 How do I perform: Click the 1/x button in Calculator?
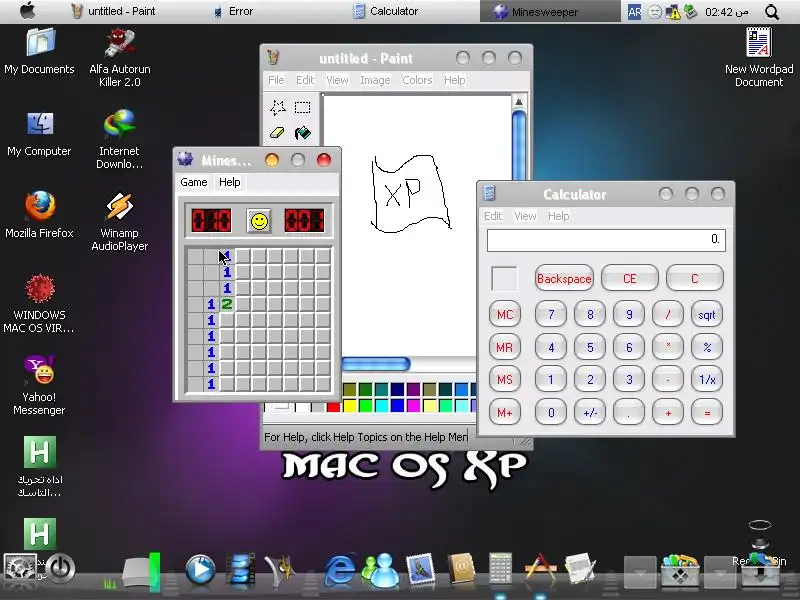[x=707, y=380]
